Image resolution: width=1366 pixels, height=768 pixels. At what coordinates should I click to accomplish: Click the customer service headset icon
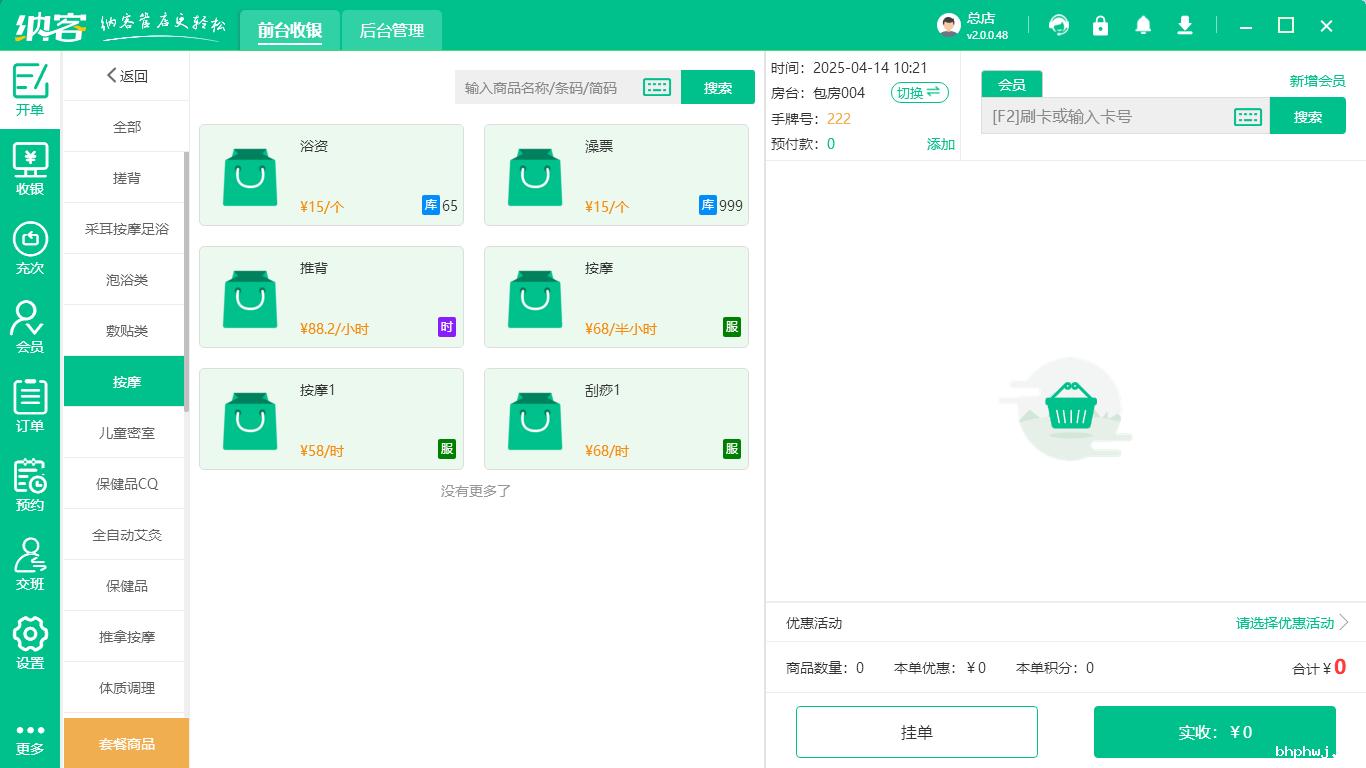pos(1059,25)
